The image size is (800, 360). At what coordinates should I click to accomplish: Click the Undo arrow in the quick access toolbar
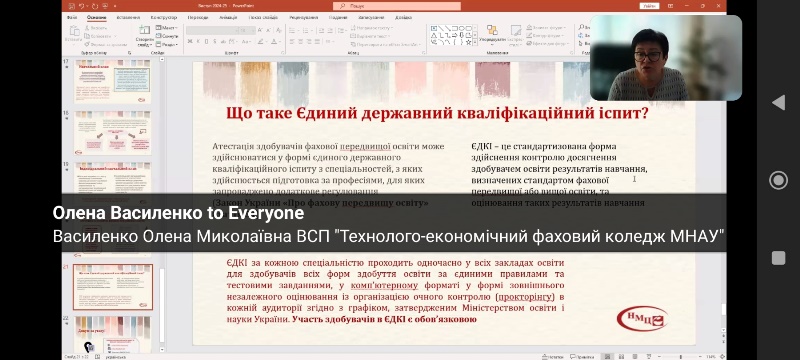pyautogui.click(x=82, y=6)
